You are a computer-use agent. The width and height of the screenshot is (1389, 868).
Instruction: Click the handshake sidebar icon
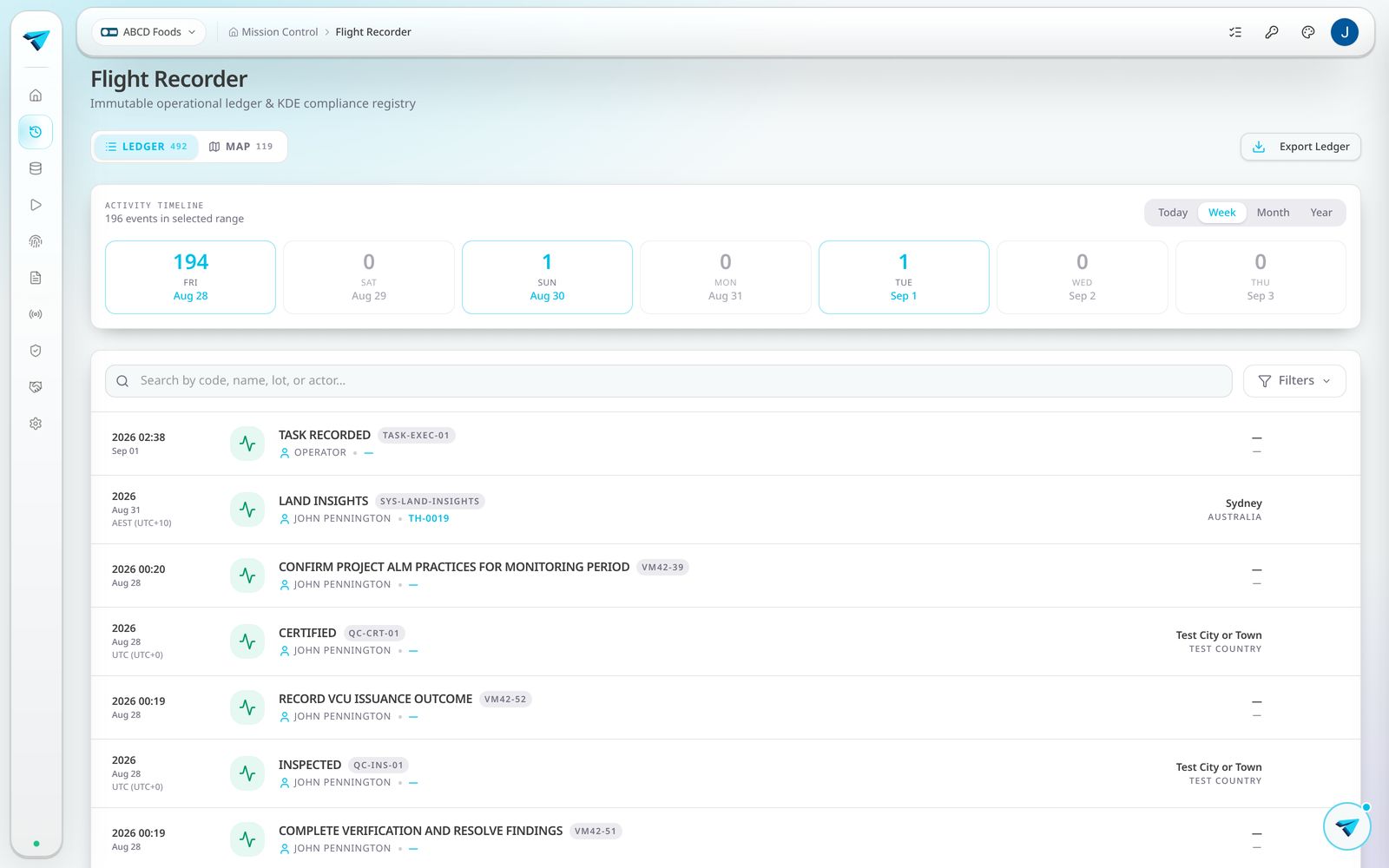36,387
